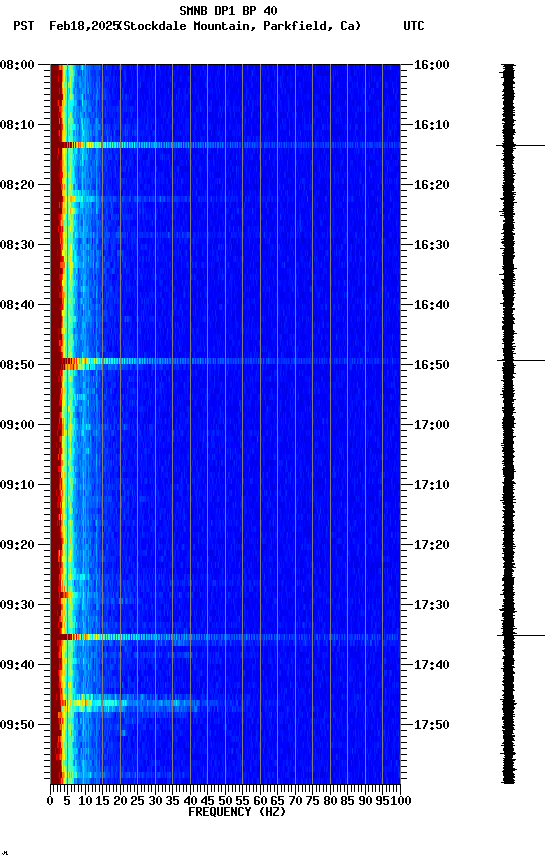
Task: Click the 09:30 PST time label
Action: [x=17, y=605]
